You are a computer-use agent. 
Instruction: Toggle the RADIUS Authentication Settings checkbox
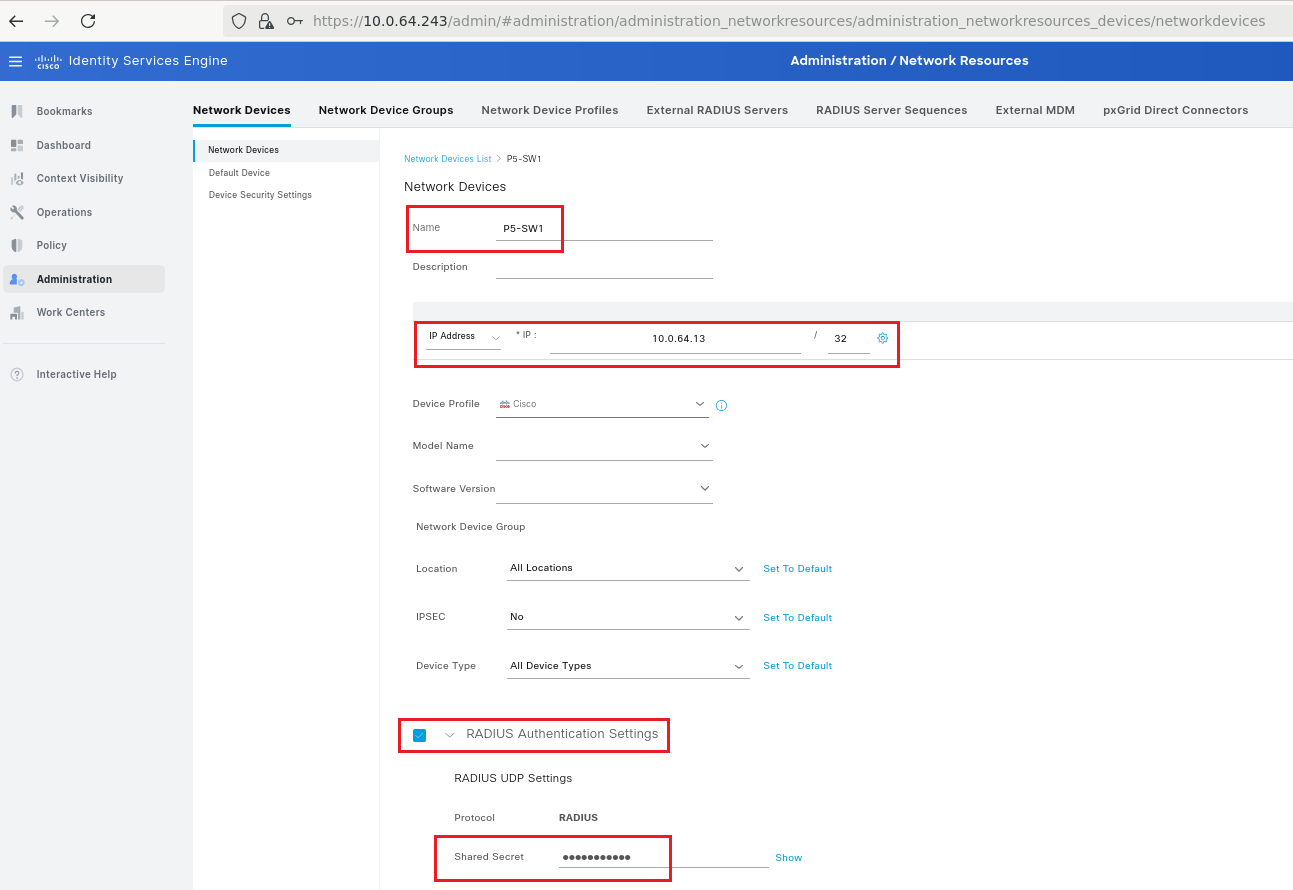click(x=419, y=735)
